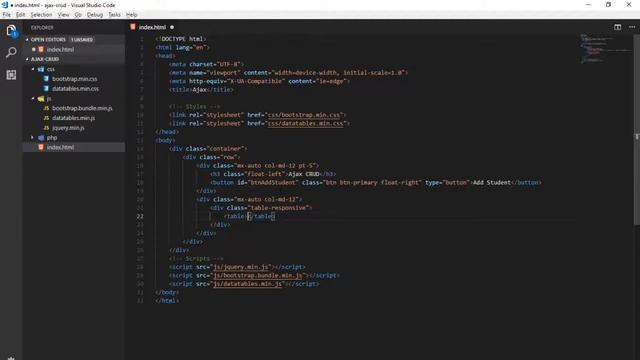Open datatables.min.js file
Viewport: 640px width, 360px height.
(x=73, y=118)
